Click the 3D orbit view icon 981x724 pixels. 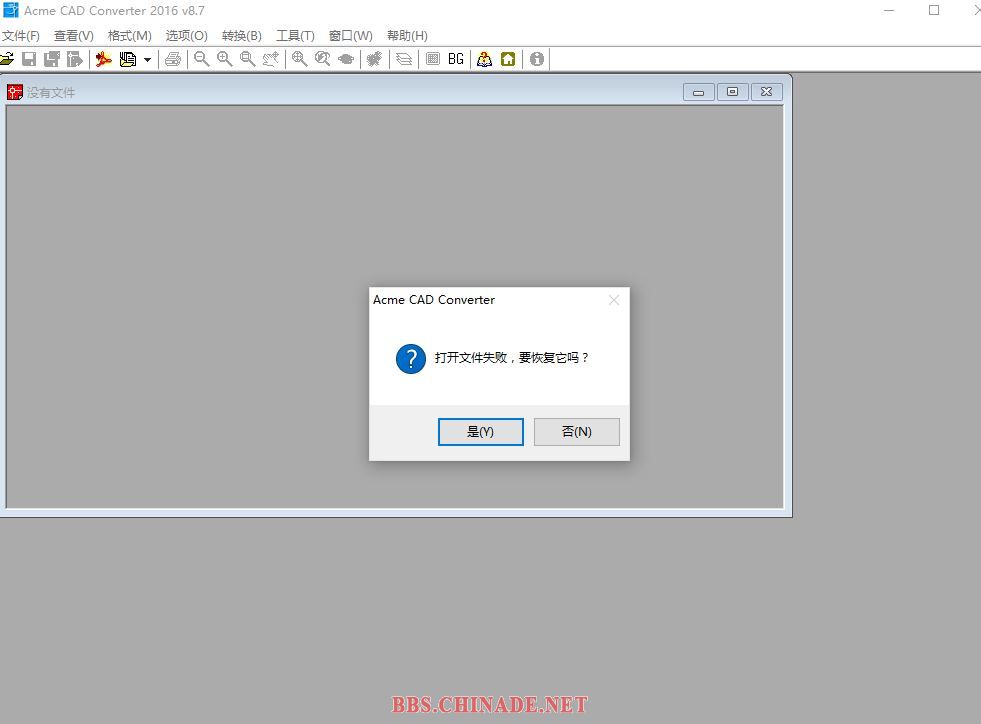[x=345, y=59]
